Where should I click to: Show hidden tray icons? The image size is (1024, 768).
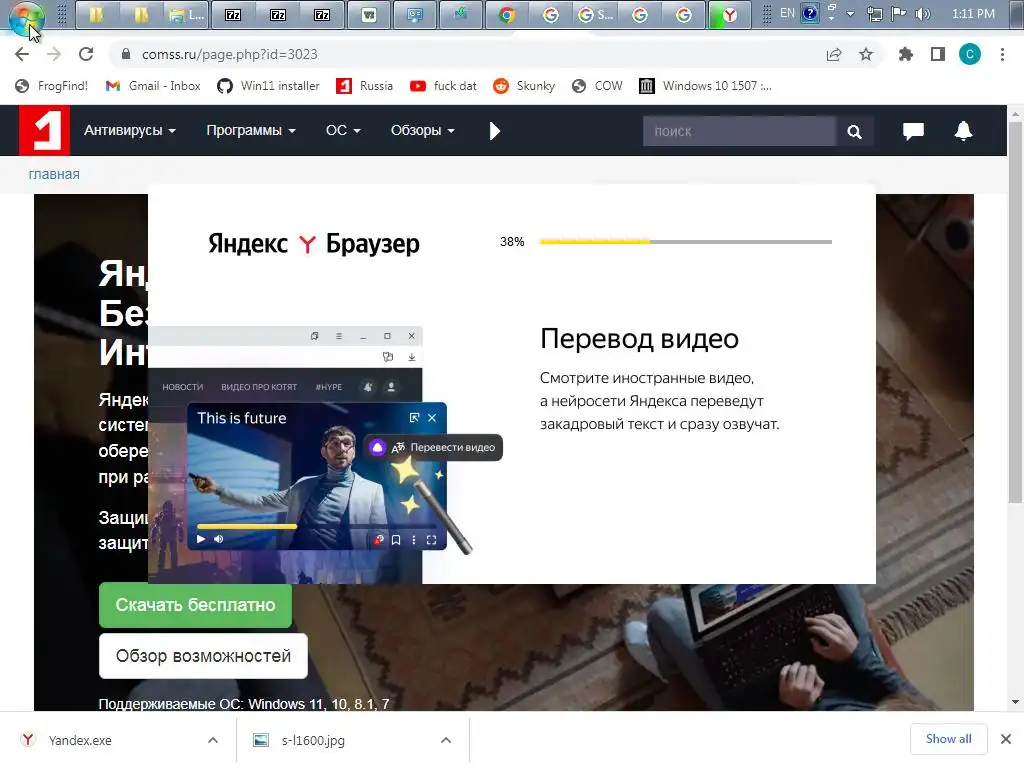click(x=850, y=14)
